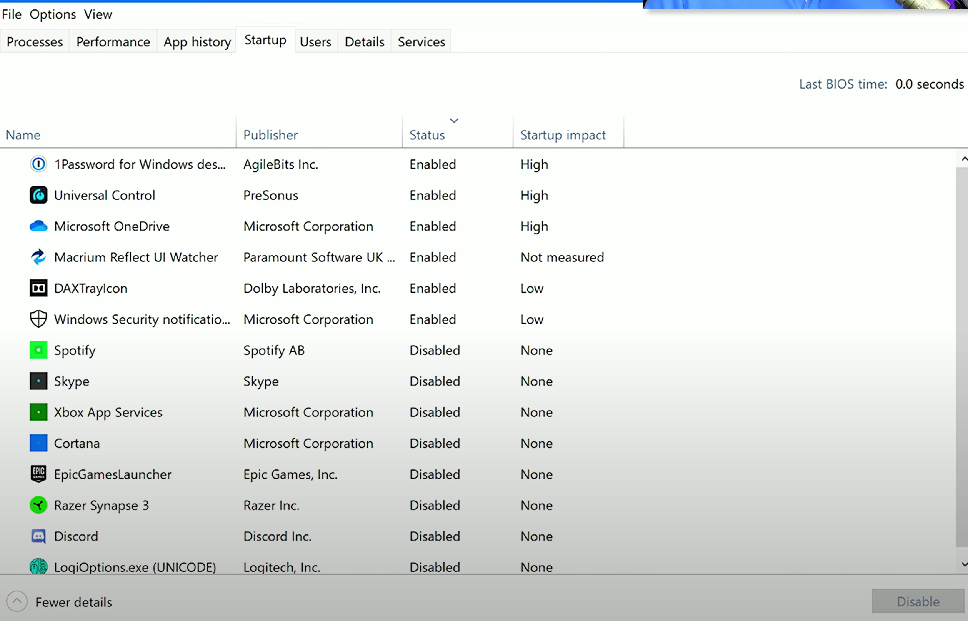Image resolution: width=968 pixels, height=621 pixels.
Task: Click the Epic Games, Inc. publisher cell
Action: [290, 474]
